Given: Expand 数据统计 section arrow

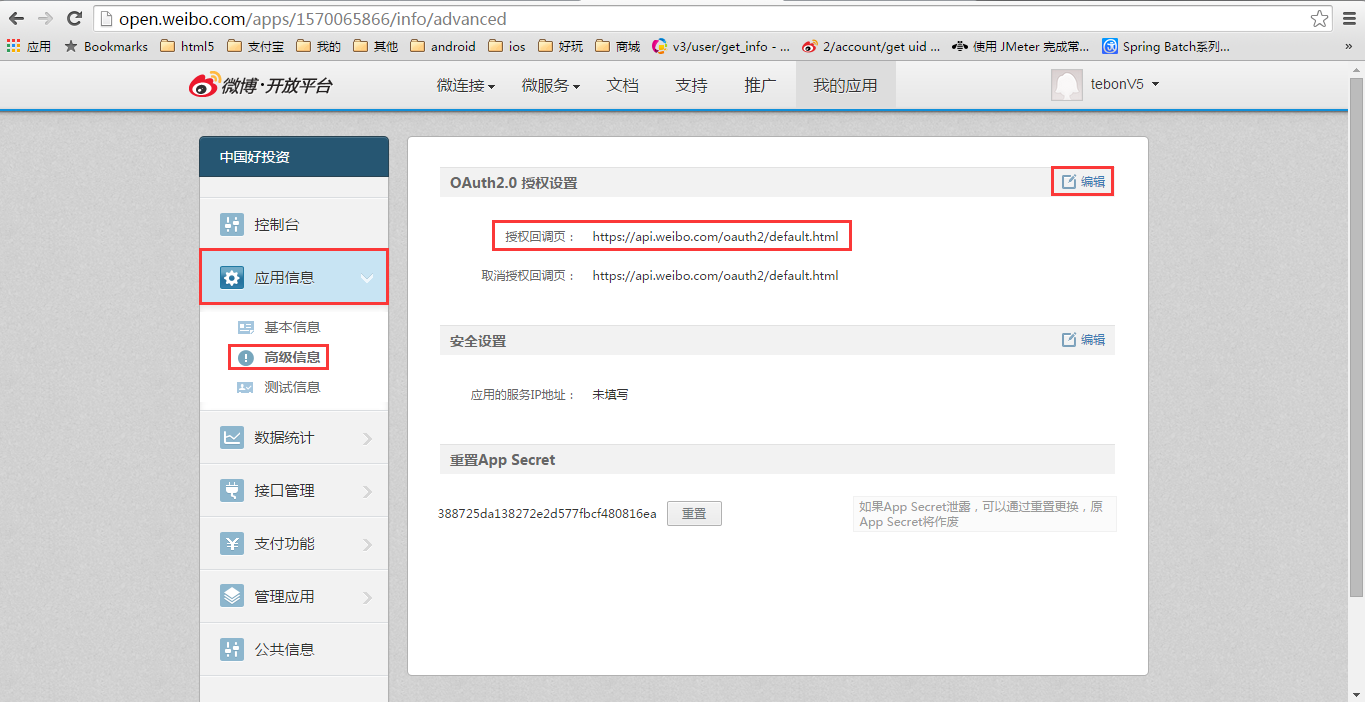Looking at the screenshot, I should [367, 438].
